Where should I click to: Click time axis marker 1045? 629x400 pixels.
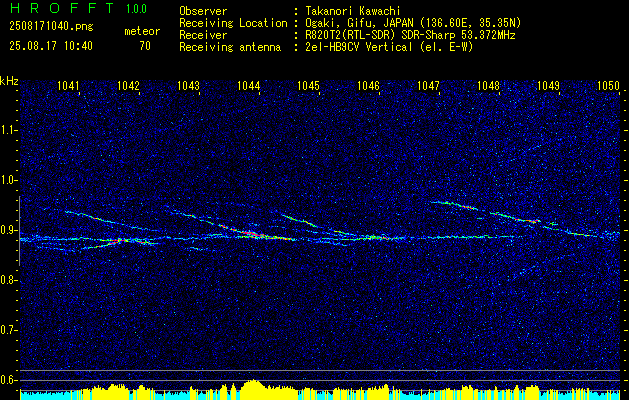[308, 85]
